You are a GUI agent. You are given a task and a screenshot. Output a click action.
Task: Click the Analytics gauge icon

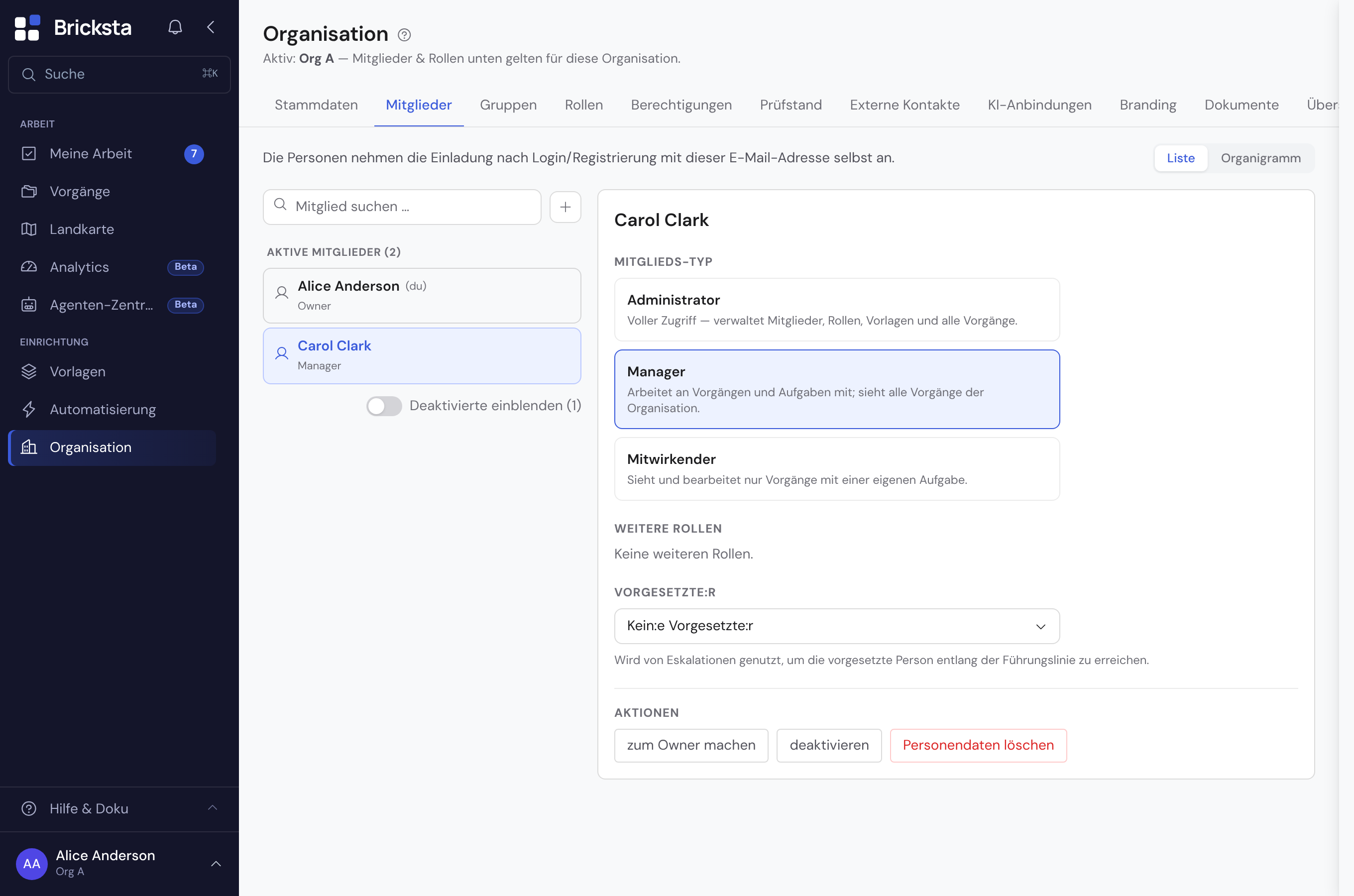28,267
